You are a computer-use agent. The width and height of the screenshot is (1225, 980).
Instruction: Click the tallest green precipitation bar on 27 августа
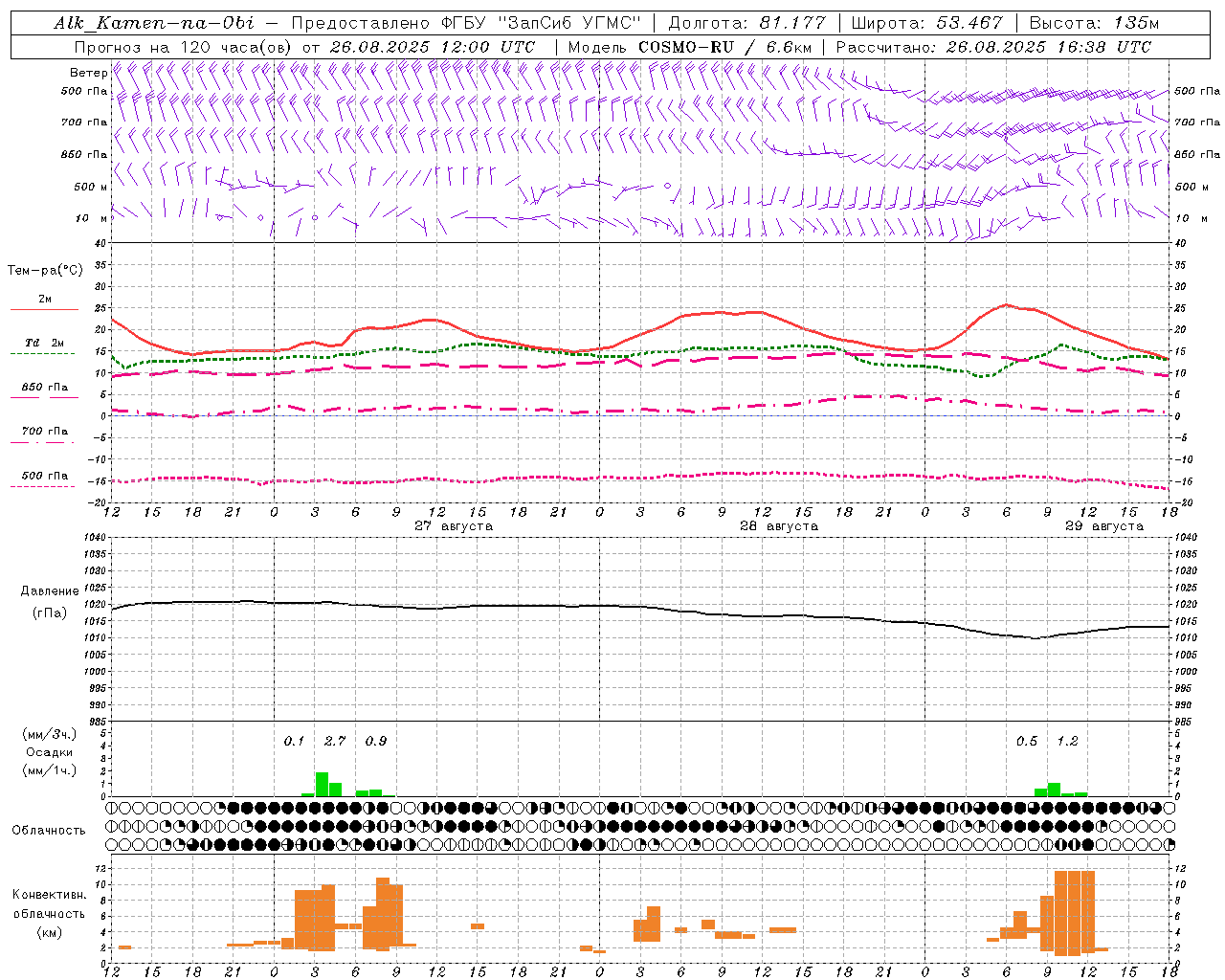coord(322,784)
